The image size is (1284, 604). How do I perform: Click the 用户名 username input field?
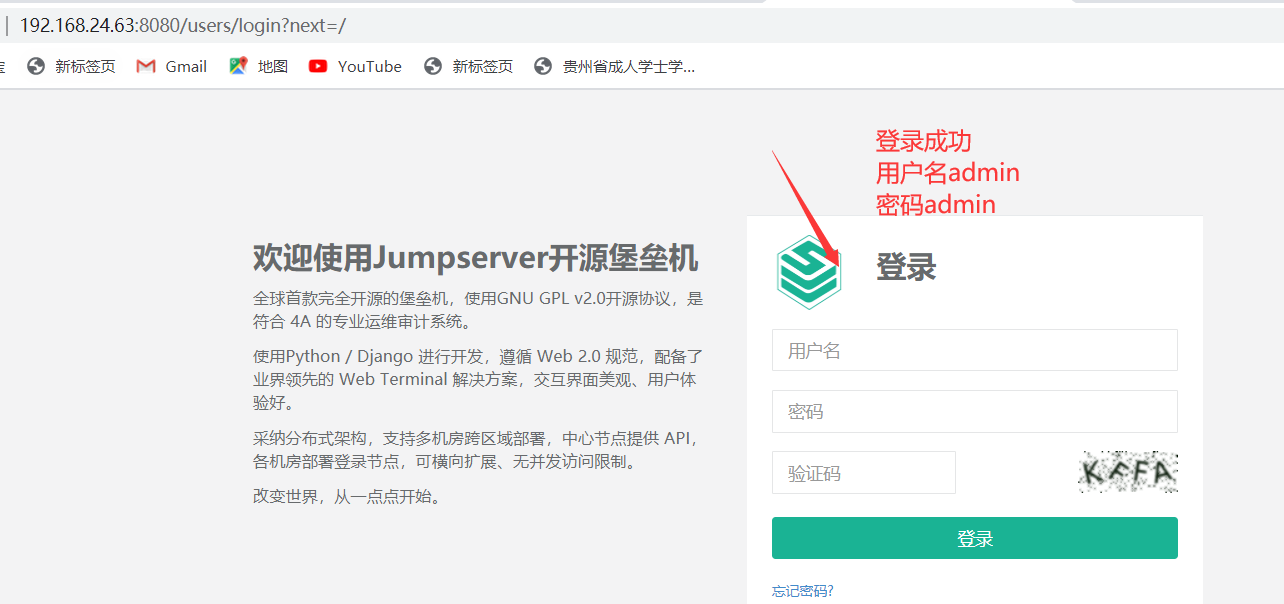point(974,350)
